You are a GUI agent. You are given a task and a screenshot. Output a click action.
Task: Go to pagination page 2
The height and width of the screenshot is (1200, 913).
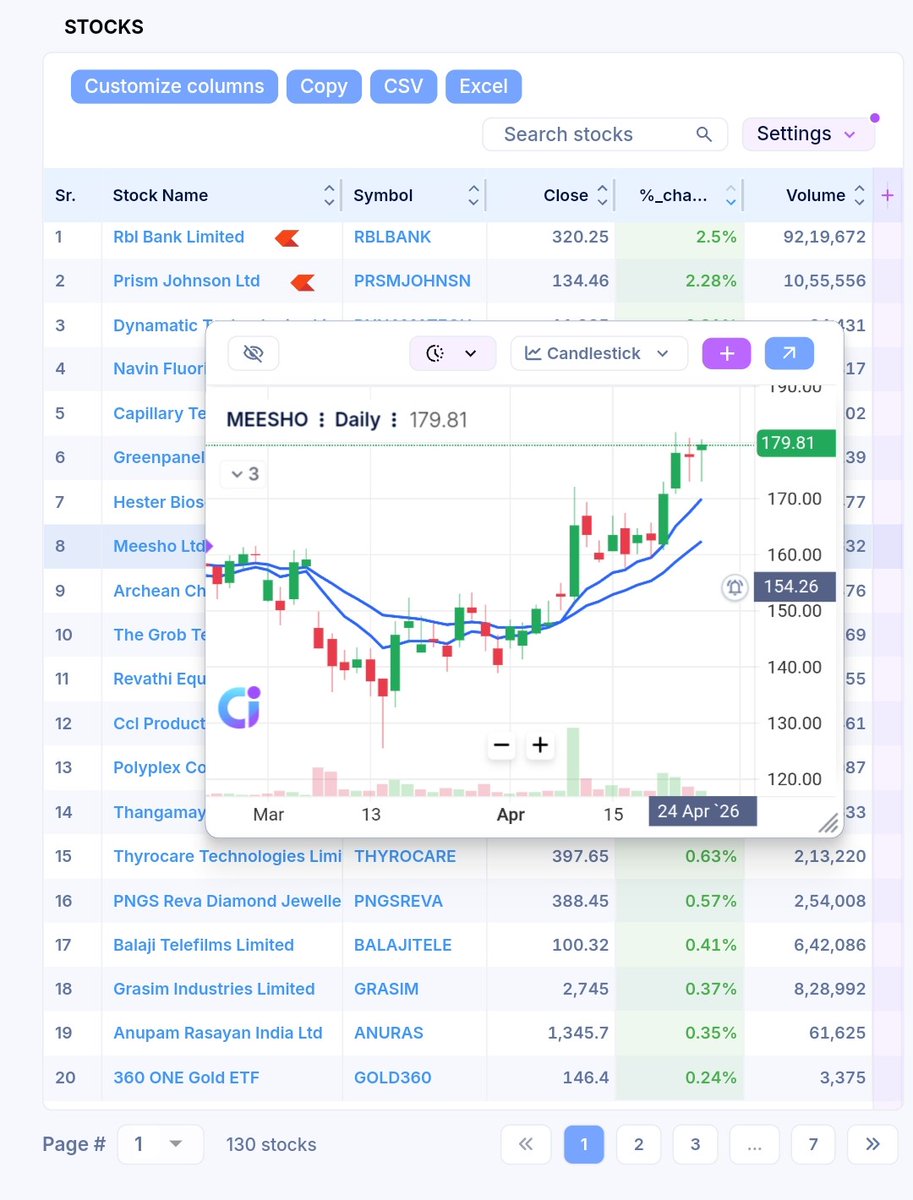point(639,1144)
